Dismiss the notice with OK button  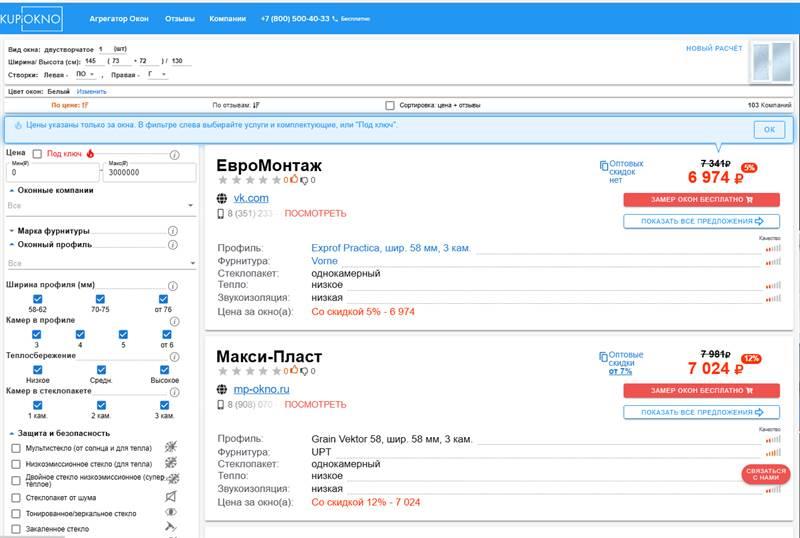(x=769, y=130)
